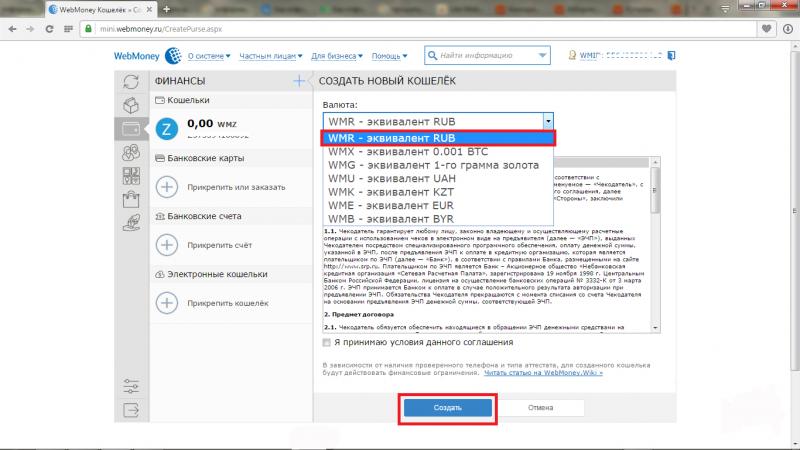The width and height of the screenshot is (800, 450).
Task: Click the Создать button
Action: click(x=447, y=408)
